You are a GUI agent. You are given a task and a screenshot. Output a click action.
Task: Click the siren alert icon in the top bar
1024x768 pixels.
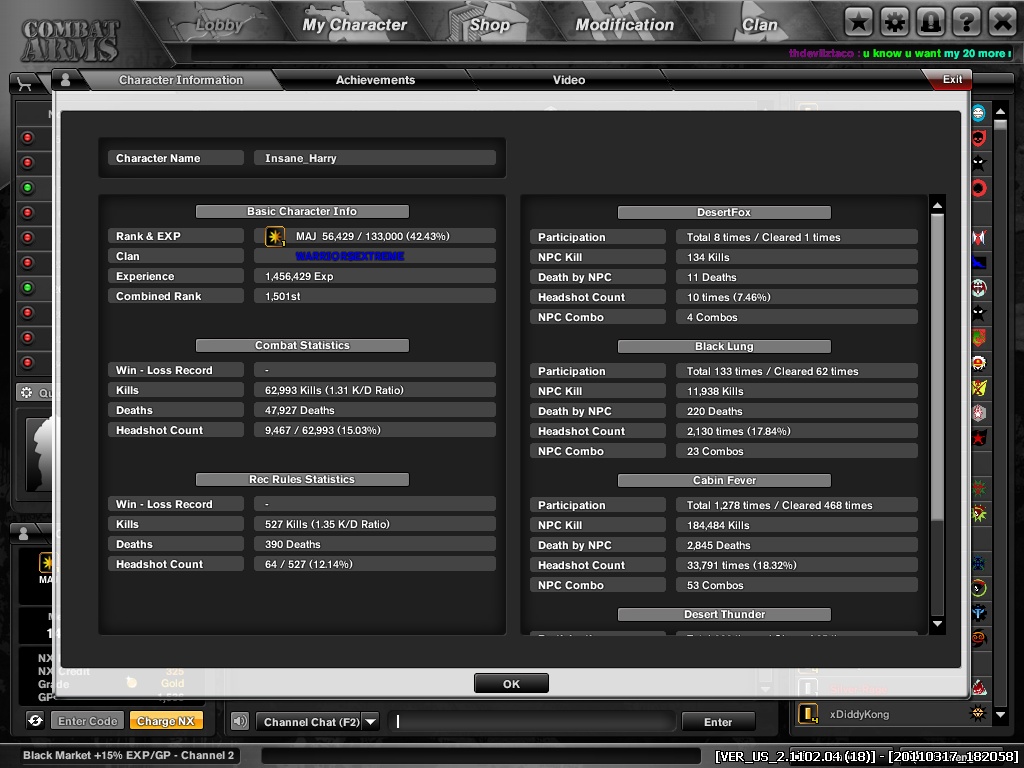click(931, 23)
